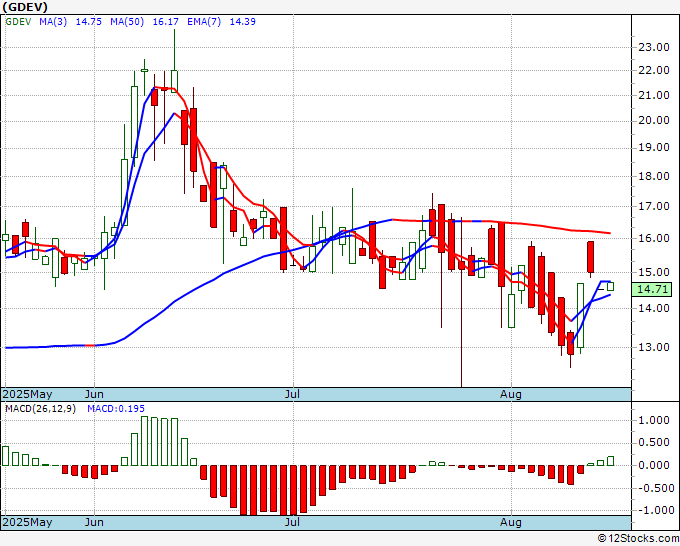The height and width of the screenshot is (546, 680).
Task: Click 2025May on the price chart axis
Action: point(27,394)
